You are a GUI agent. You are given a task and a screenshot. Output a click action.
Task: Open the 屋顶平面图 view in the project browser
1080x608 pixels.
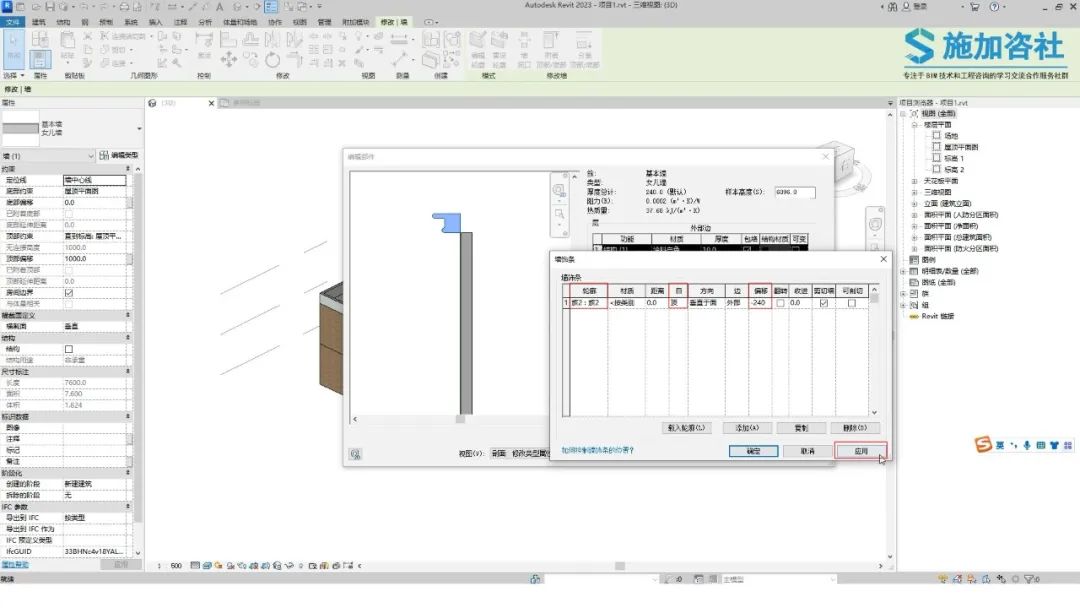[961, 147]
